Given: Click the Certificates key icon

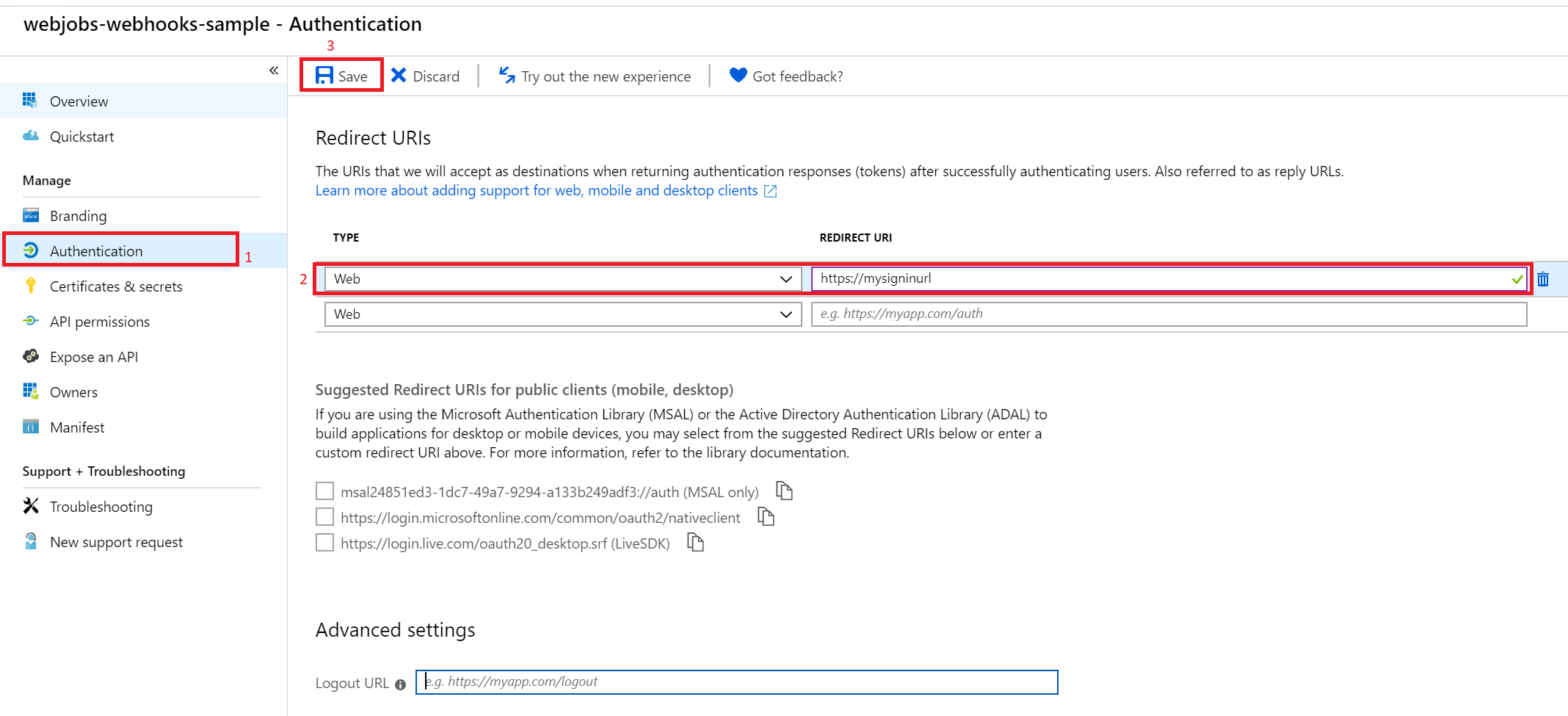Looking at the screenshot, I should (30, 286).
